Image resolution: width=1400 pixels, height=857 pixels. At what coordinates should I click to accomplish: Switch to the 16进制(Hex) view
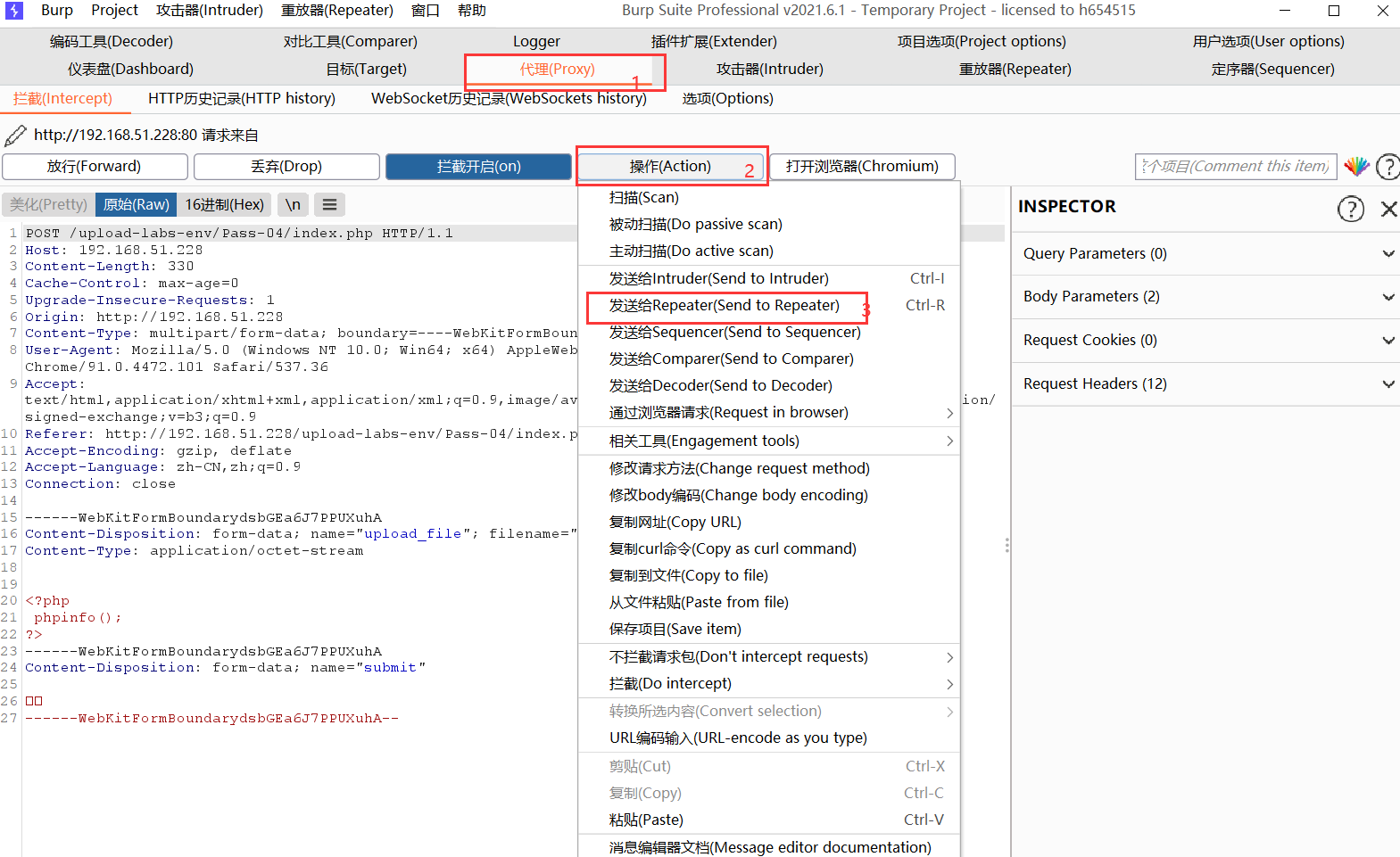(224, 205)
